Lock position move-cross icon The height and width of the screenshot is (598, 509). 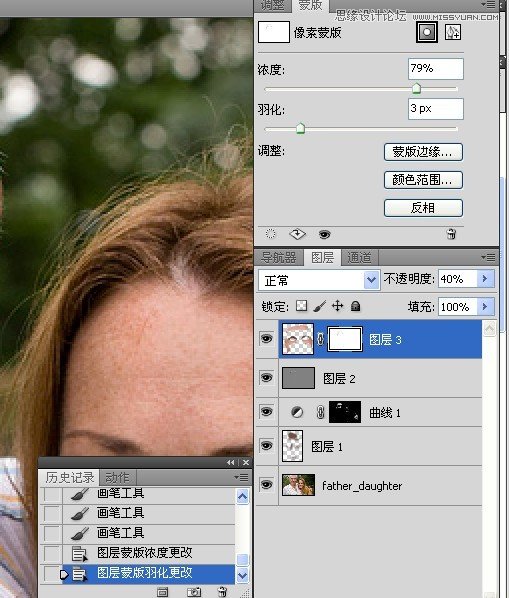pos(337,306)
